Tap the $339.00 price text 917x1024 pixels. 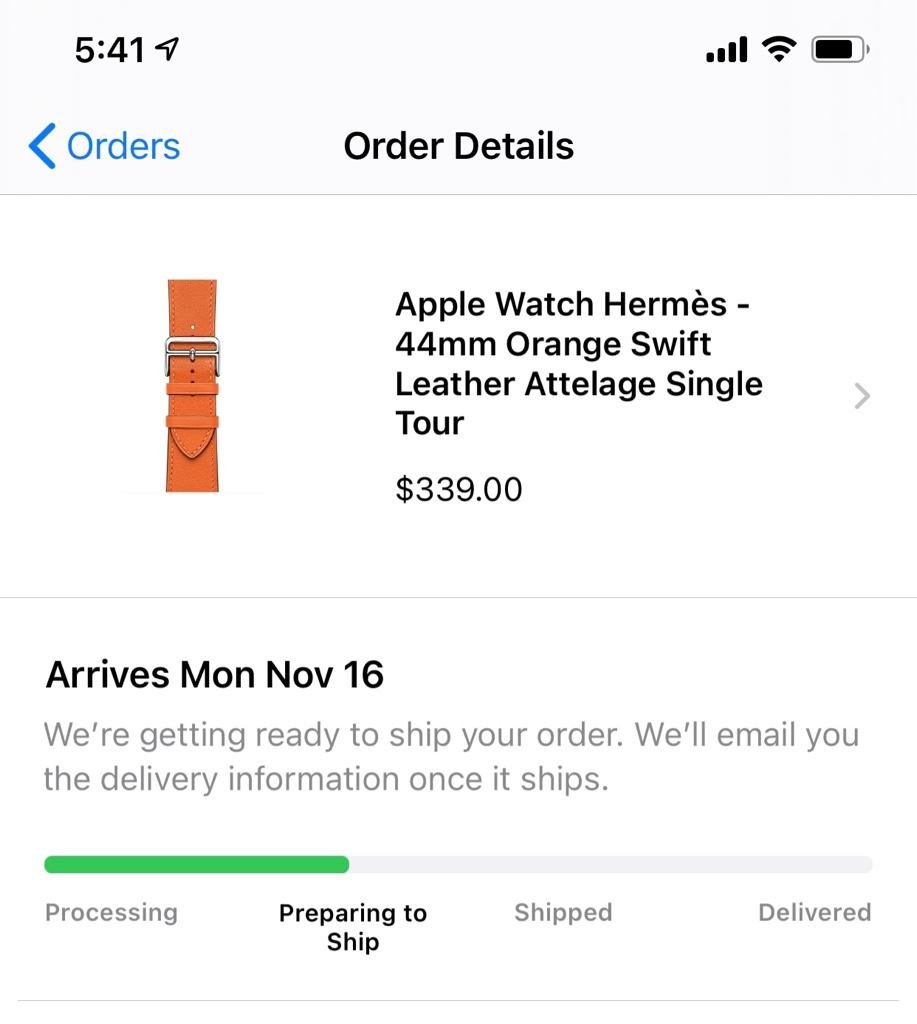[x=458, y=489]
